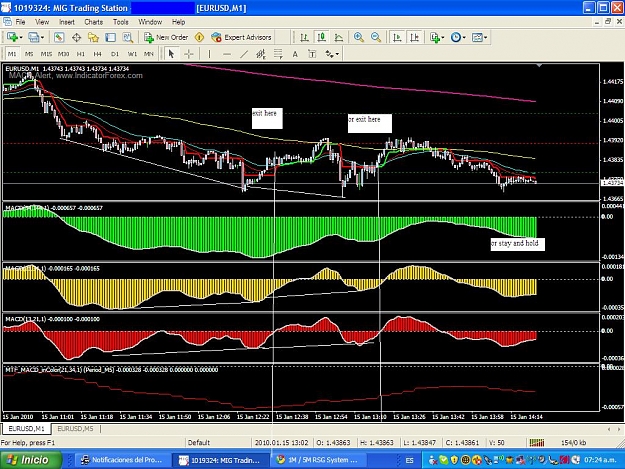Toggle the Expert Advisors button
Image resolution: width=625 pixels, height=469 pixels.
coord(241,37)
